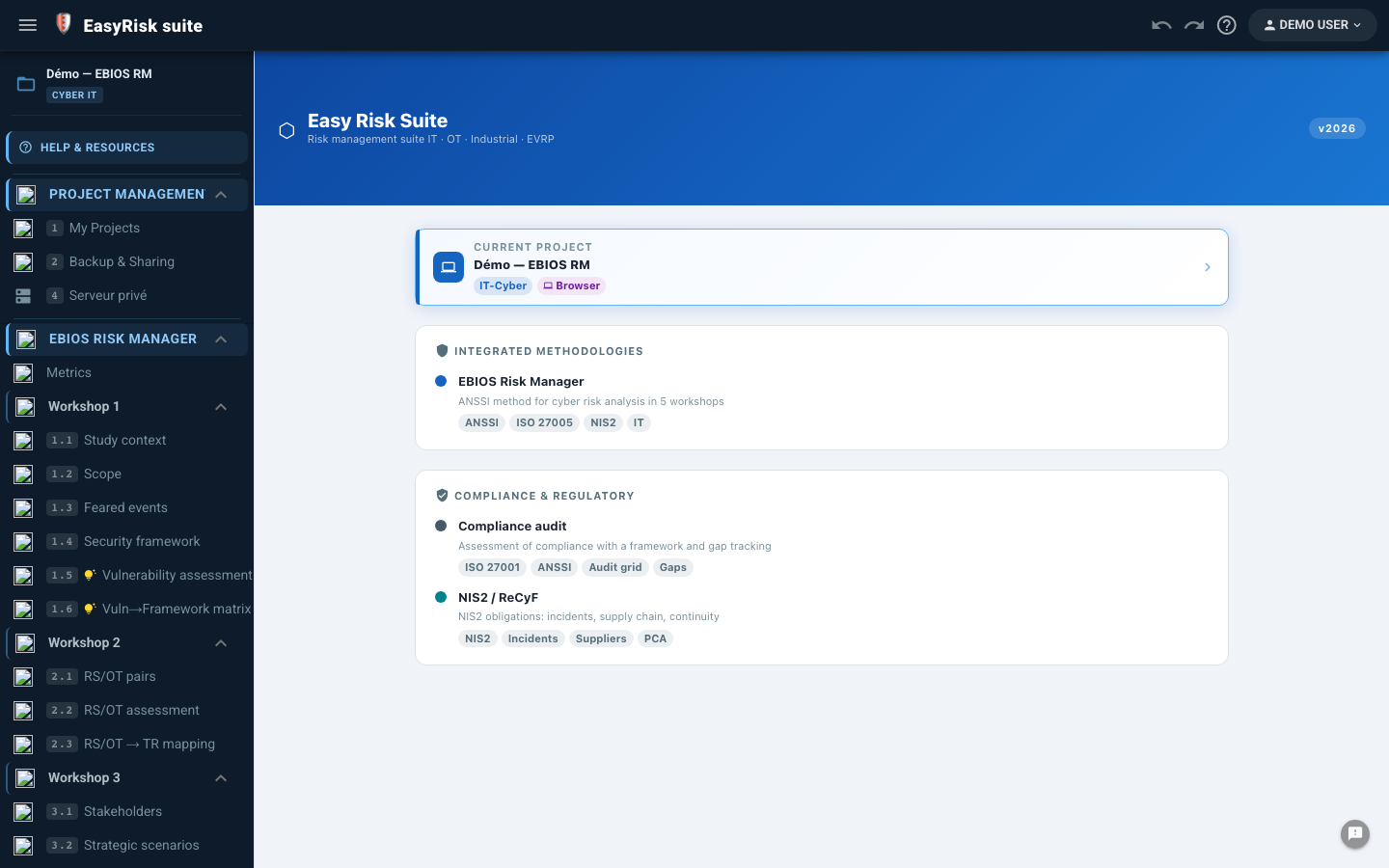
Task: Open 2.1 RS/OT pairs
Action: point(126,676)
